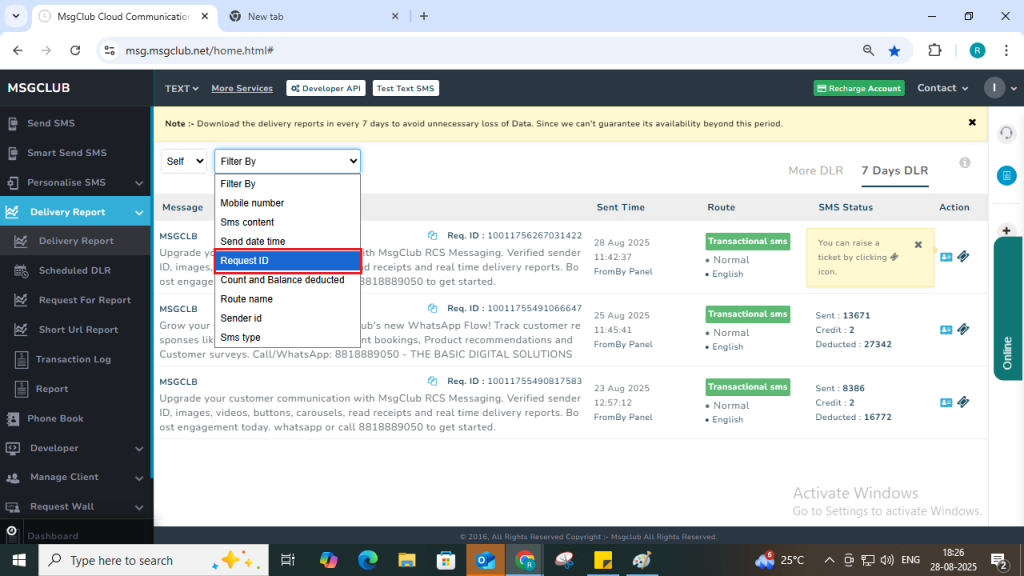Raise ticket for 23 Aug 2025 message
The image size is (1024, 576).
[963, 402]
